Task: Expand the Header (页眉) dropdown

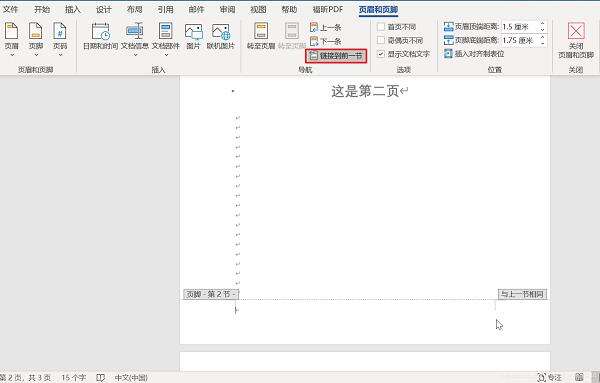Action: 11,39
